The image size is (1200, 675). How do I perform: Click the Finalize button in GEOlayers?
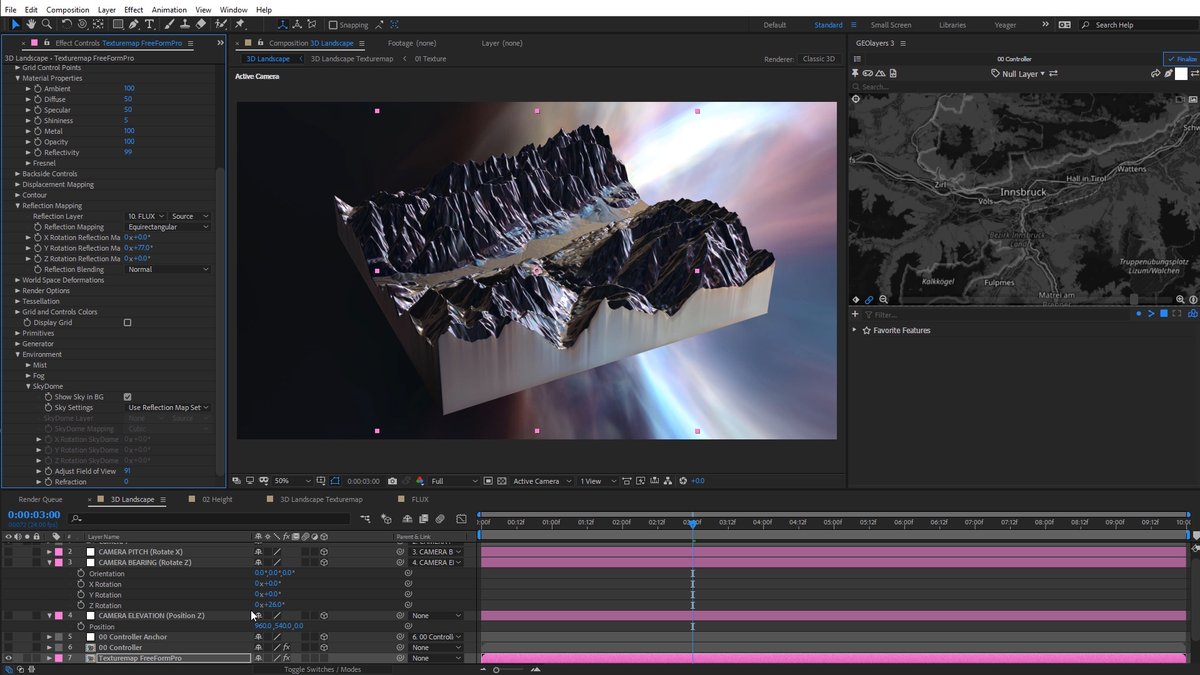1180,59
